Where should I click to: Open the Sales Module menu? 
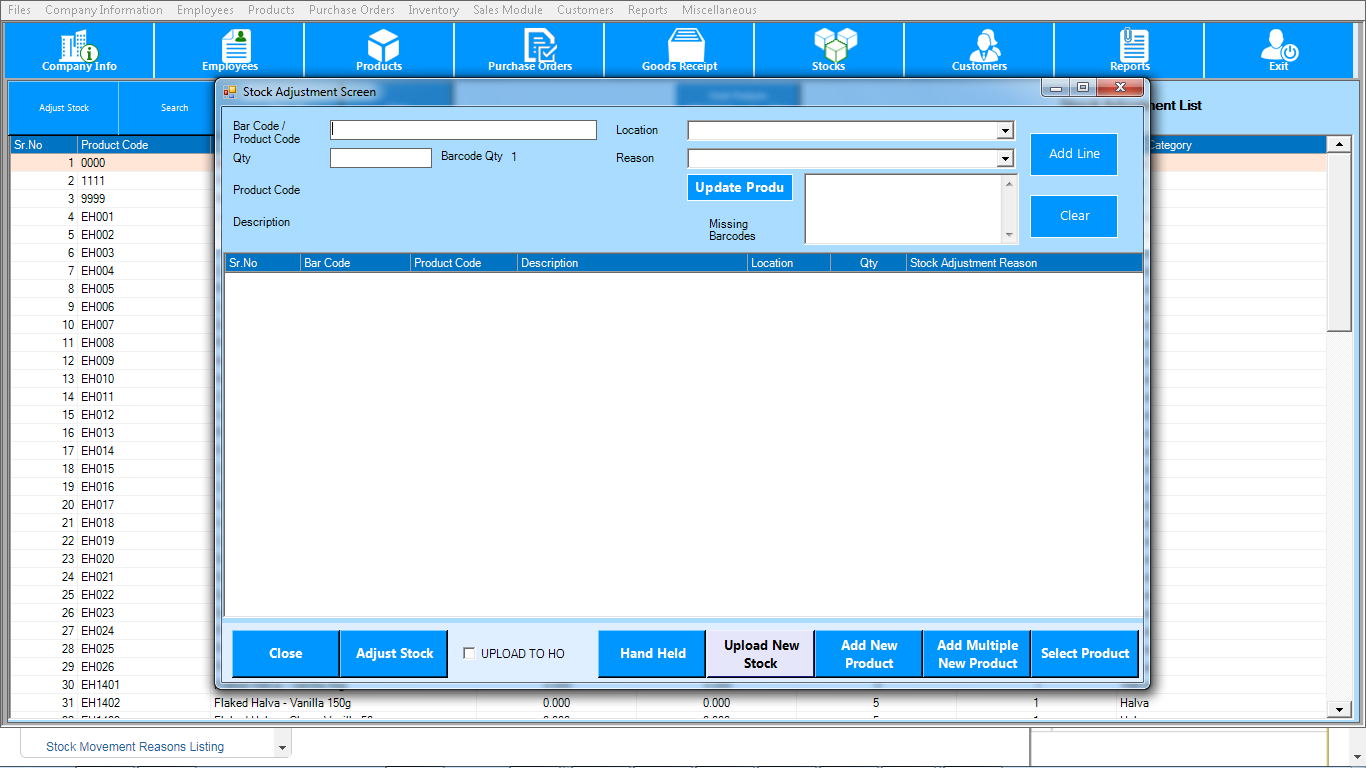508,10
